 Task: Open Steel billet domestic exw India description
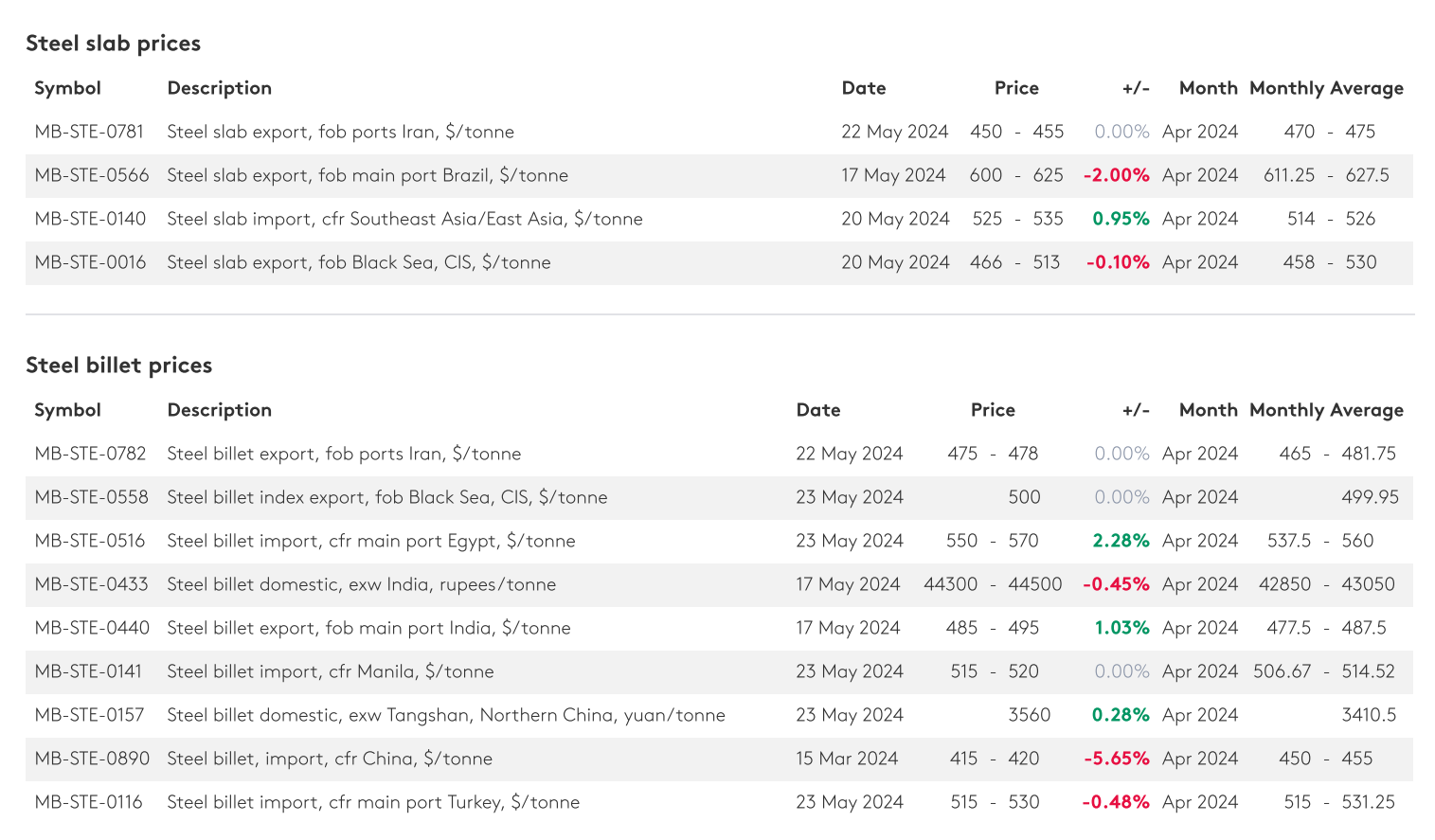(x=361, y=584)
